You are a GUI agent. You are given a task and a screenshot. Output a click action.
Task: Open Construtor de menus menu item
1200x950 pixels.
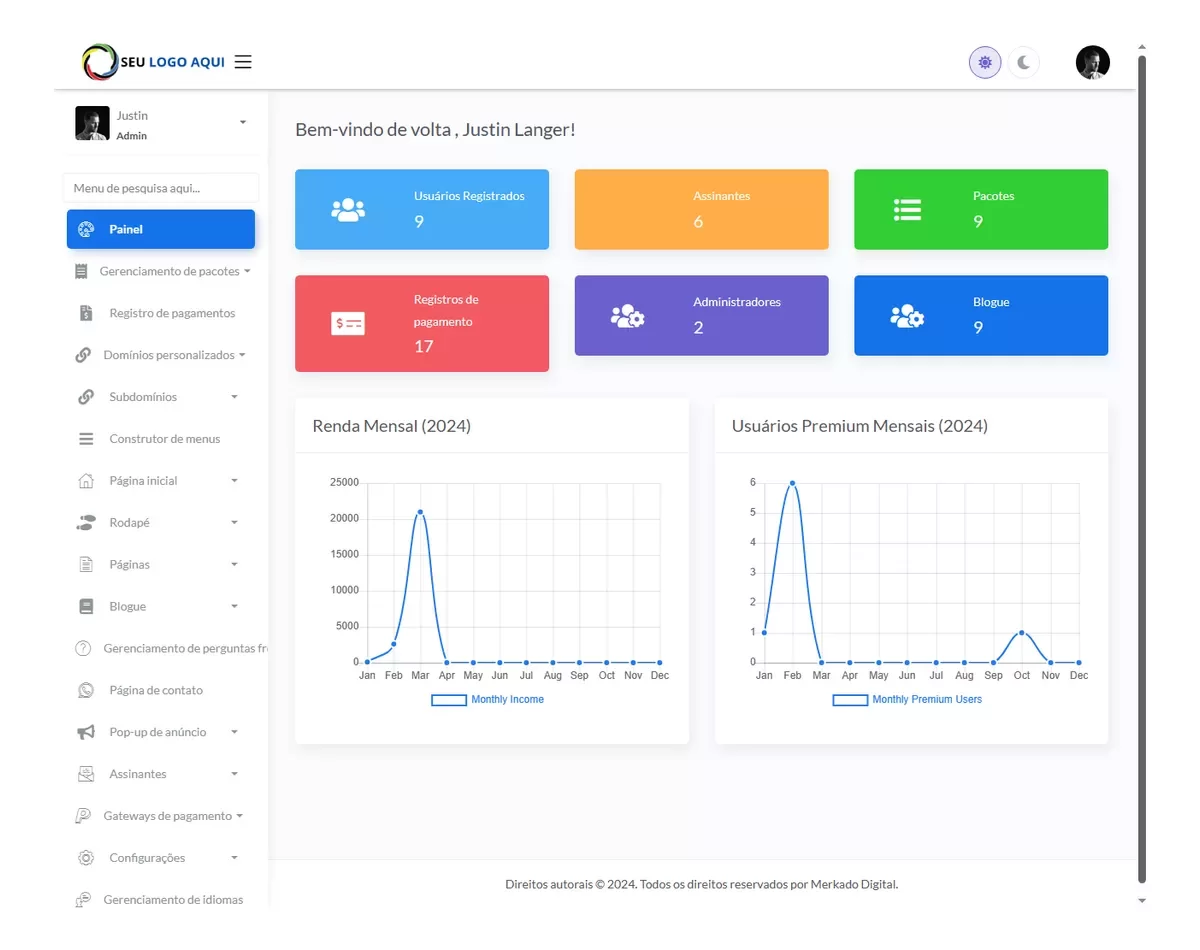tap(164, 439)
